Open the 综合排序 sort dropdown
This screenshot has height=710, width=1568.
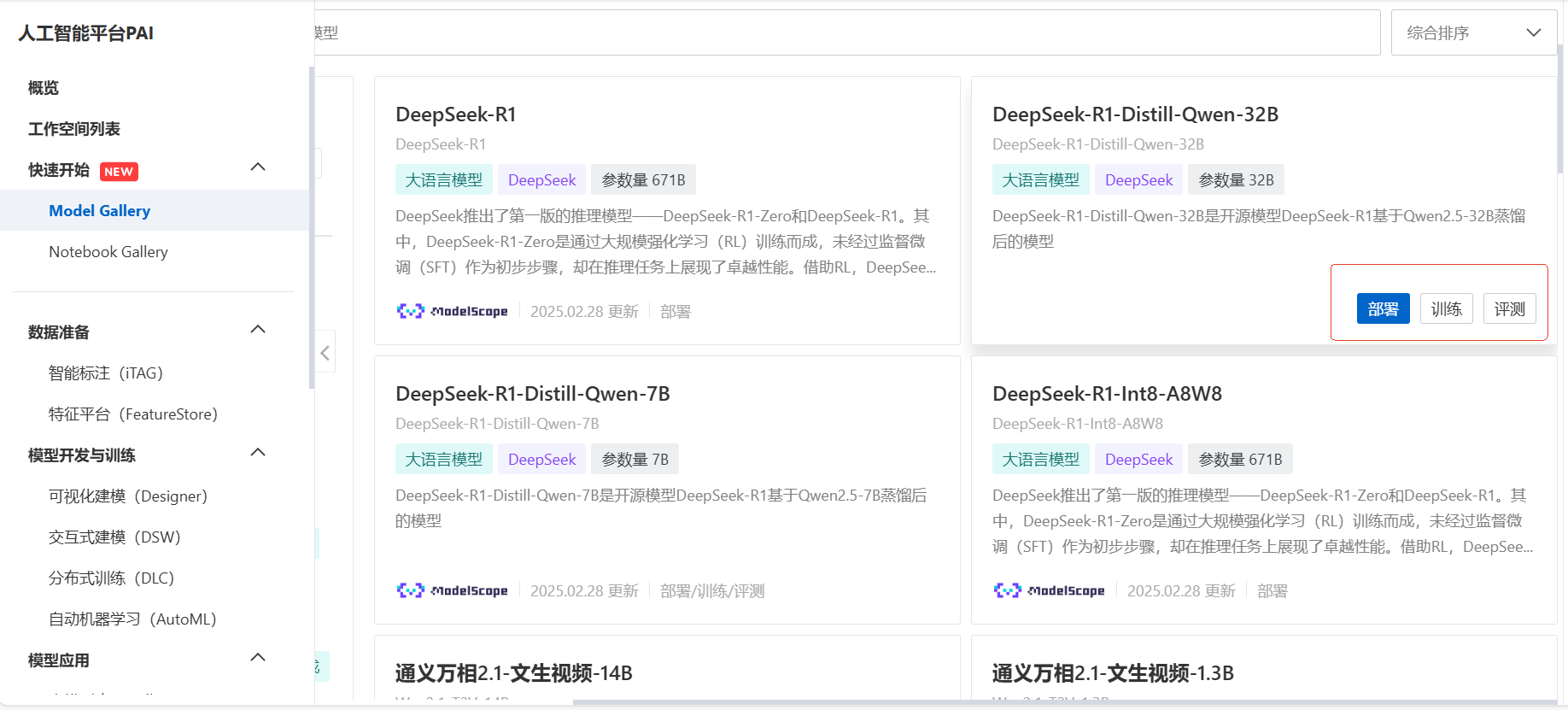(1472, 33)
